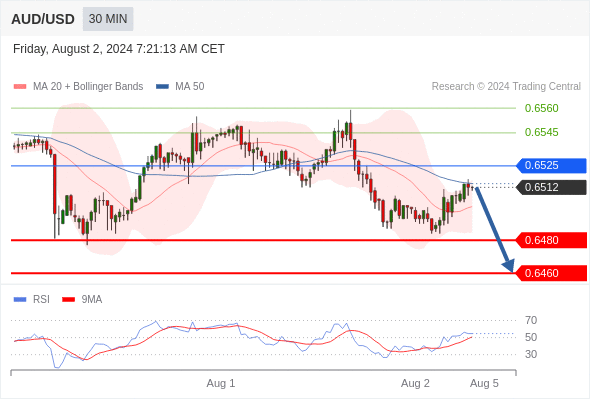Click the MA 50 legend label
The width and height of the screenshot is (590, 400).
(x=190, y=87)
